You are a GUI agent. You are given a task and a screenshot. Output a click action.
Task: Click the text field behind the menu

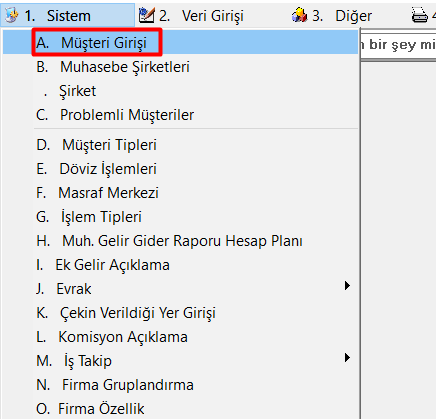pos(398,45)
